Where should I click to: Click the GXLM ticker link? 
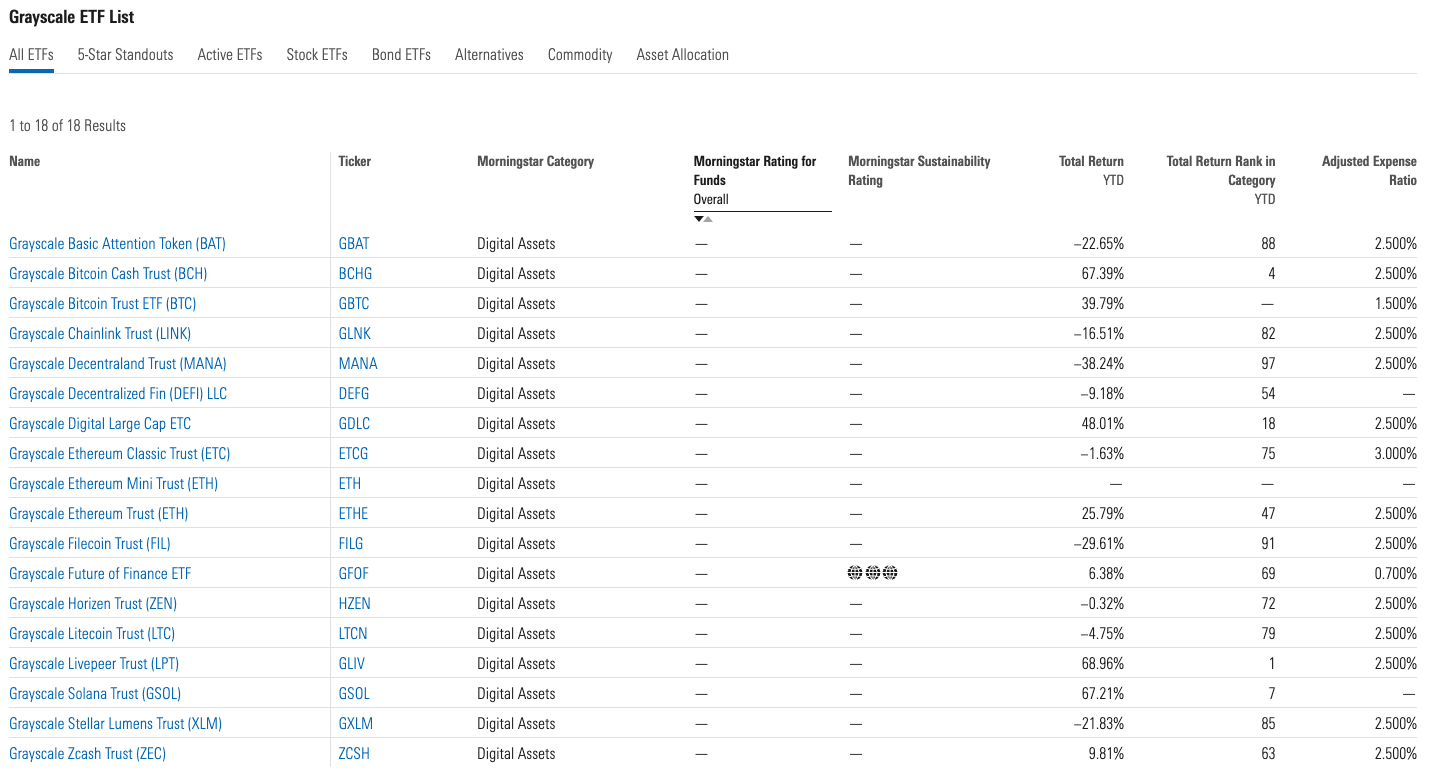(356, 724)
